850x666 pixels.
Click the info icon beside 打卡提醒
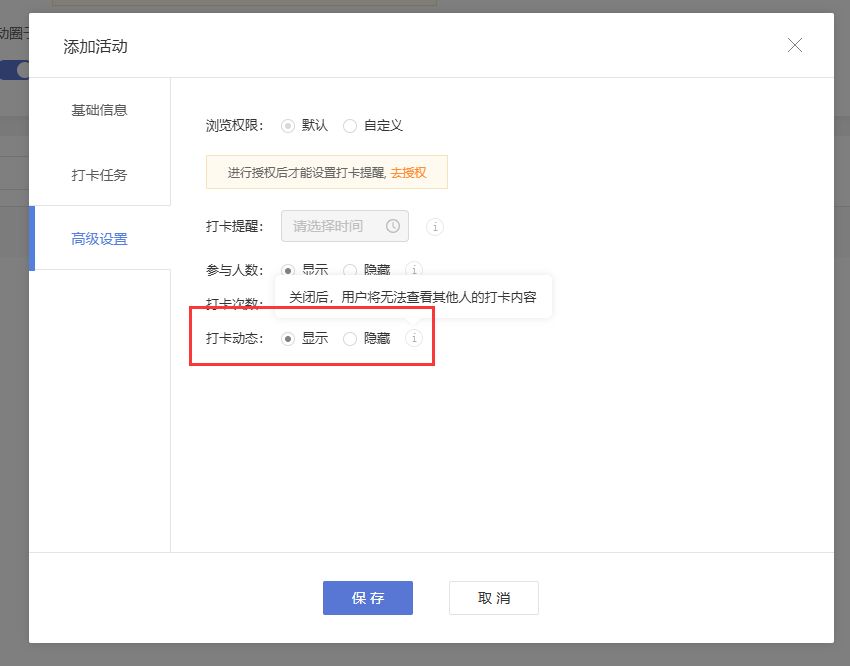point(434,227)
